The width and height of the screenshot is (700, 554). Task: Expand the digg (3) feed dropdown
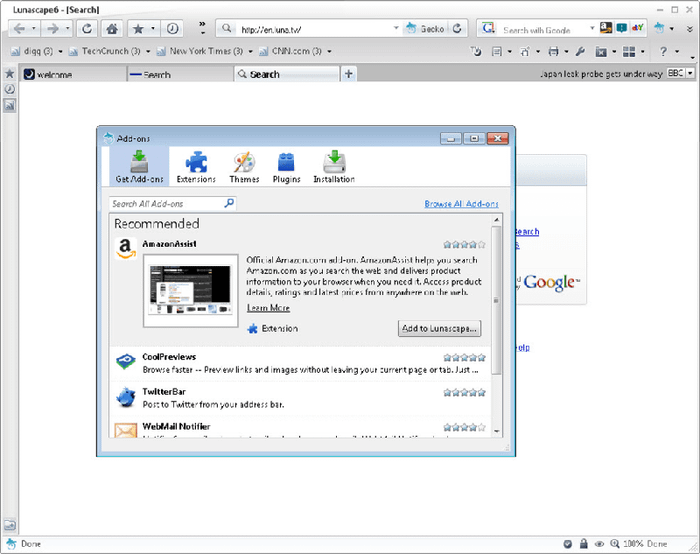click(x=60, y=52)
